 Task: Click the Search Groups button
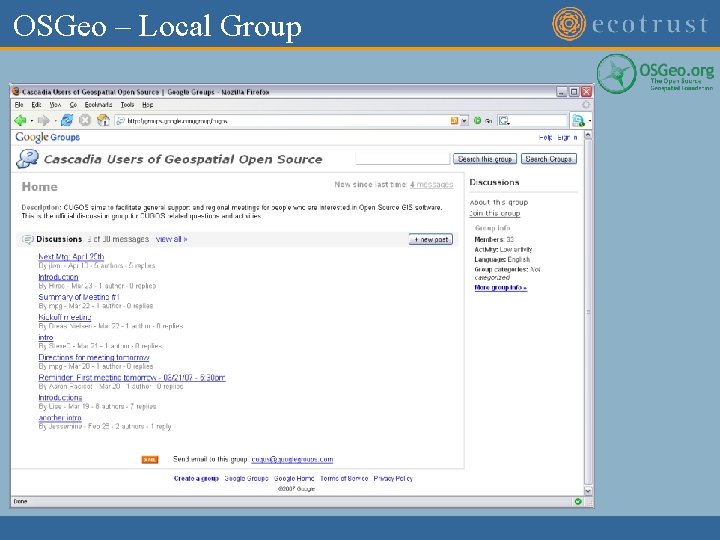[549, 159]
